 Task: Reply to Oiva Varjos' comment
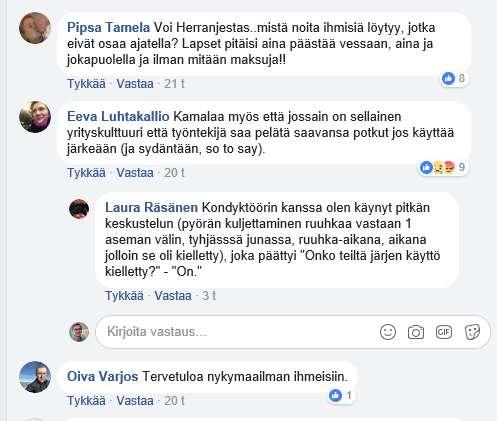pos(135,400)
